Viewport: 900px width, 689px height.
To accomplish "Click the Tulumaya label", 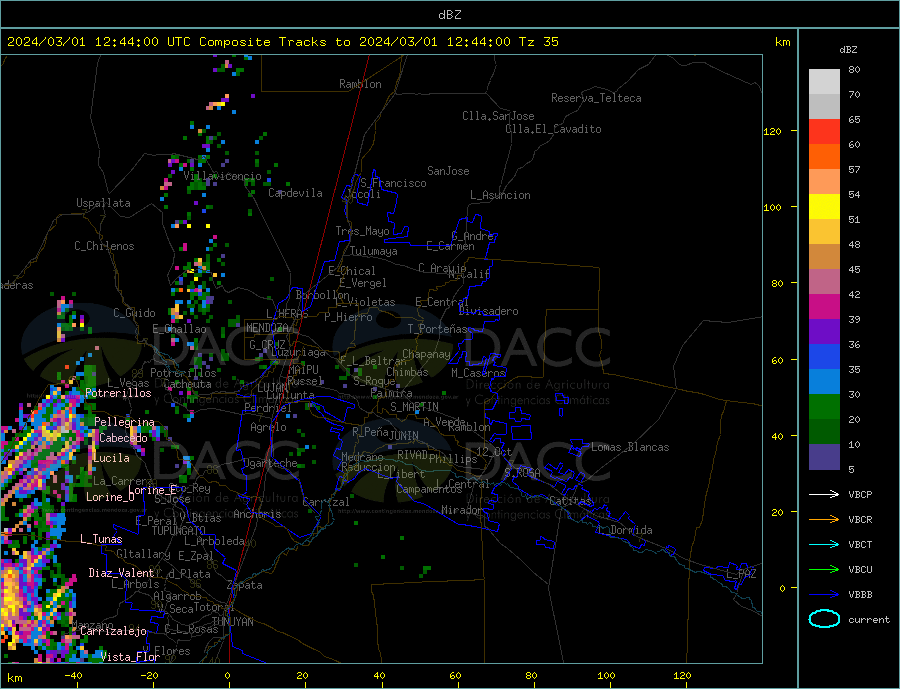I will tap(374, 251).
